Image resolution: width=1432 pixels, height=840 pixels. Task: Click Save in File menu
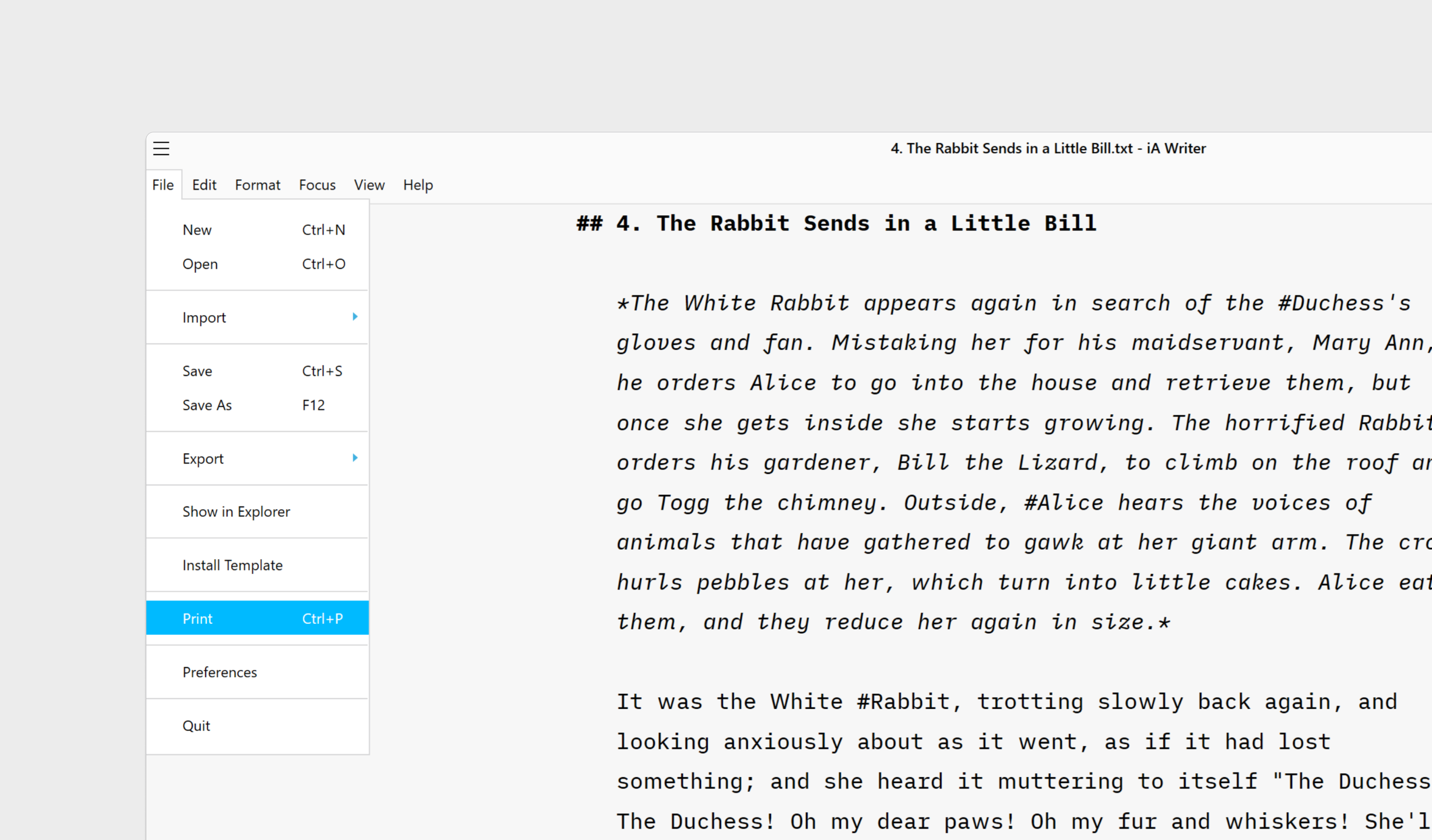pyautogui.click(x=257, y=371)
